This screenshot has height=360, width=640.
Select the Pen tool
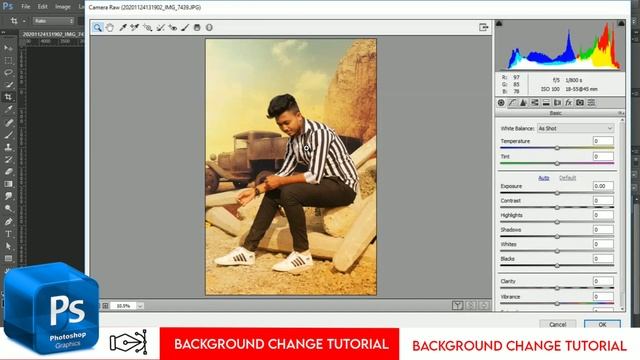[8, 221]
